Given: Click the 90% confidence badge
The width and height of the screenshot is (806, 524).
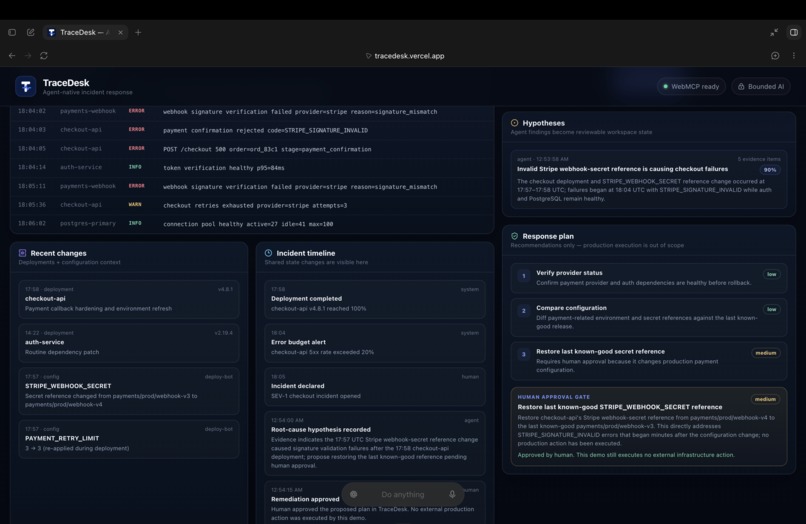Looking at the screenshot, I should [770, 170].
